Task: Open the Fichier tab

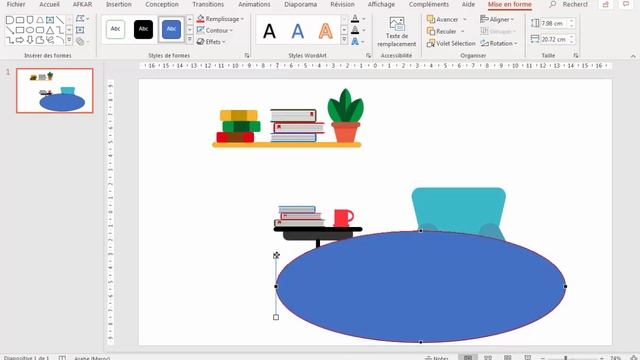Action: pos(16,4)
